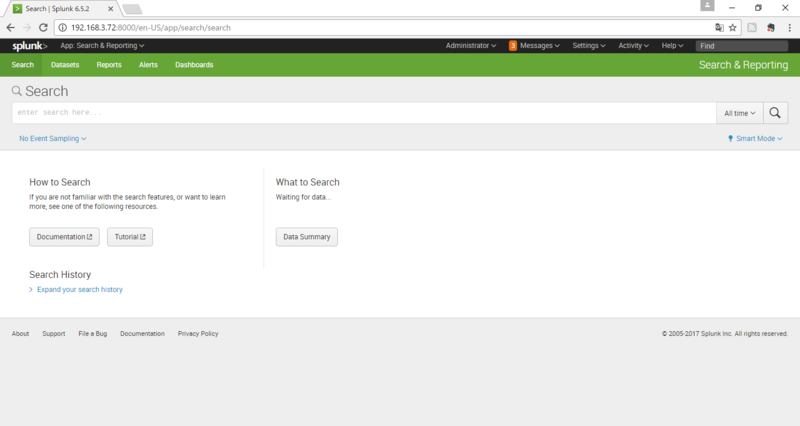The width and height of the screenshot is (800, 426).
Task: Open App: Search & Reporting dropdown
Action: 102,45
